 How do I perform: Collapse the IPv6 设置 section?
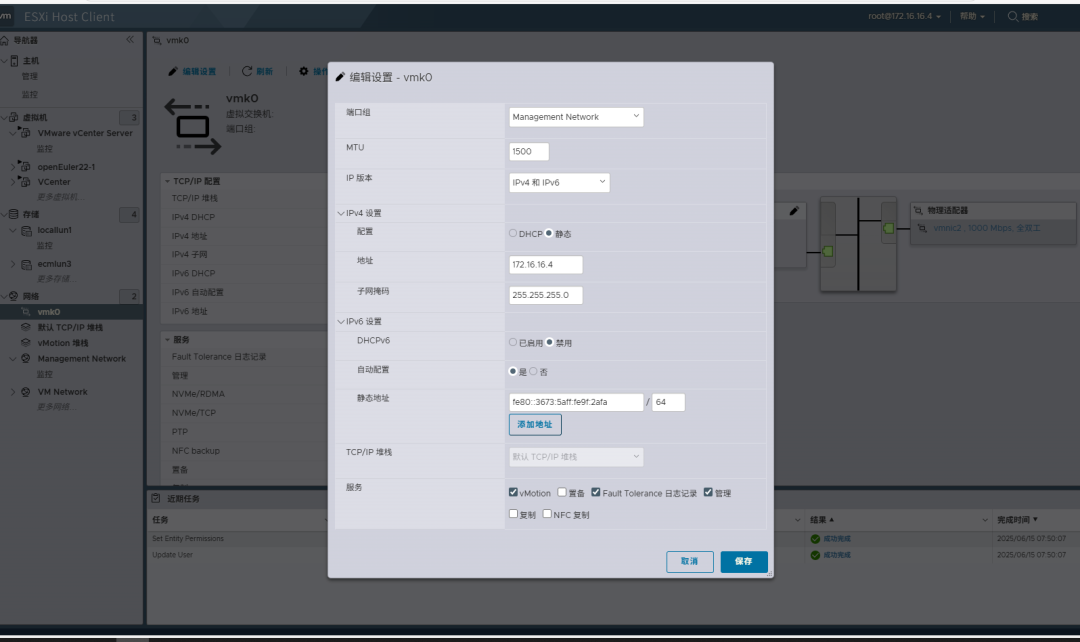pyautogui.click(x=341, y=322)
